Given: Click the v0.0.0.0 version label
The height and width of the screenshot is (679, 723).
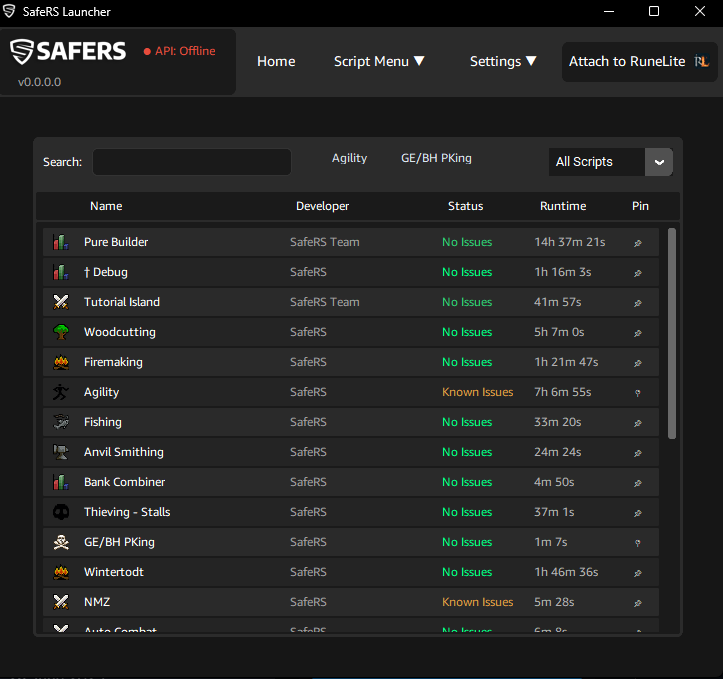Looking at the screenshot, I should [x=39, y=82].
